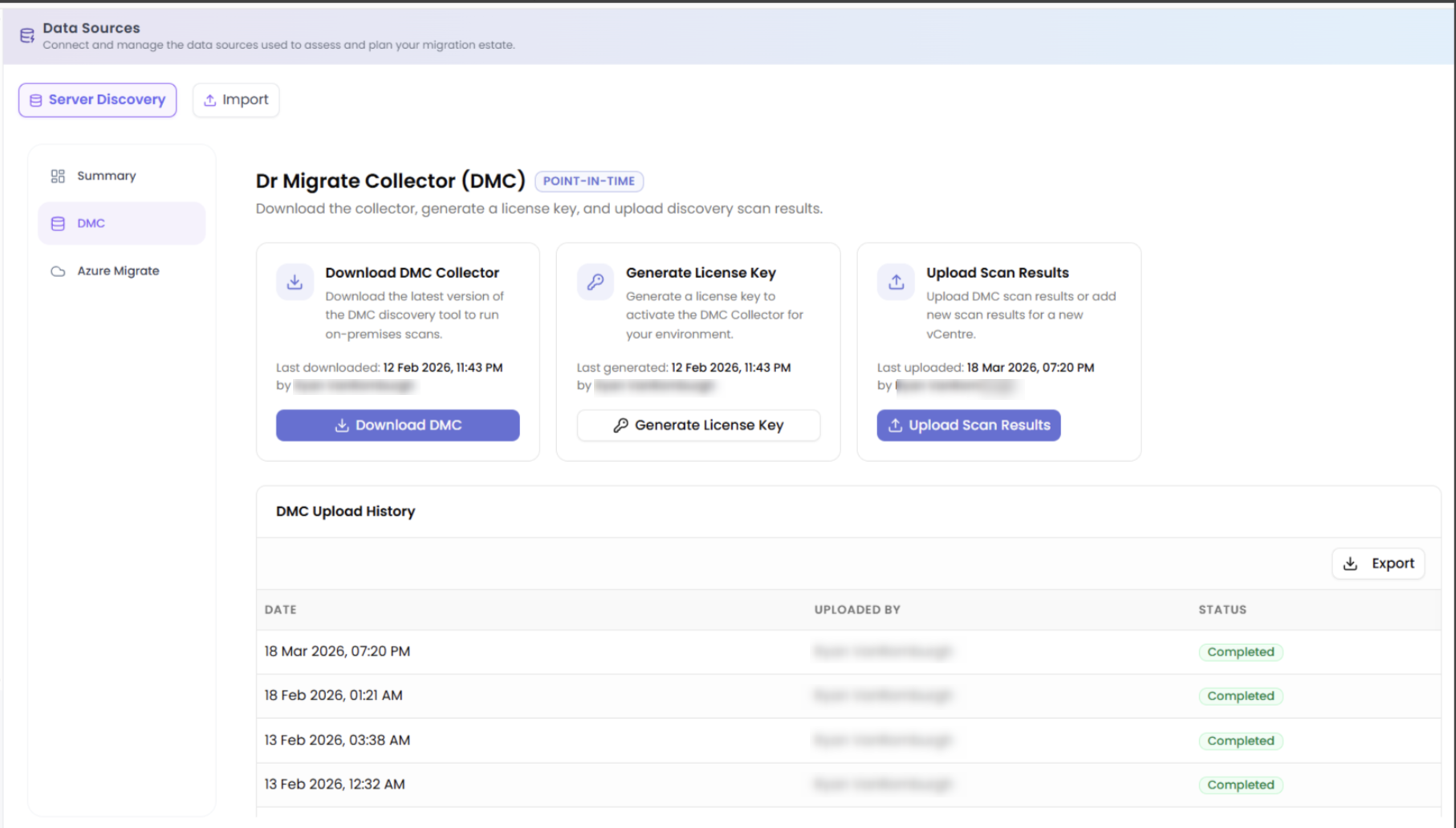Switch to the Import tab
1456x828 pixels.
(236, 100)
